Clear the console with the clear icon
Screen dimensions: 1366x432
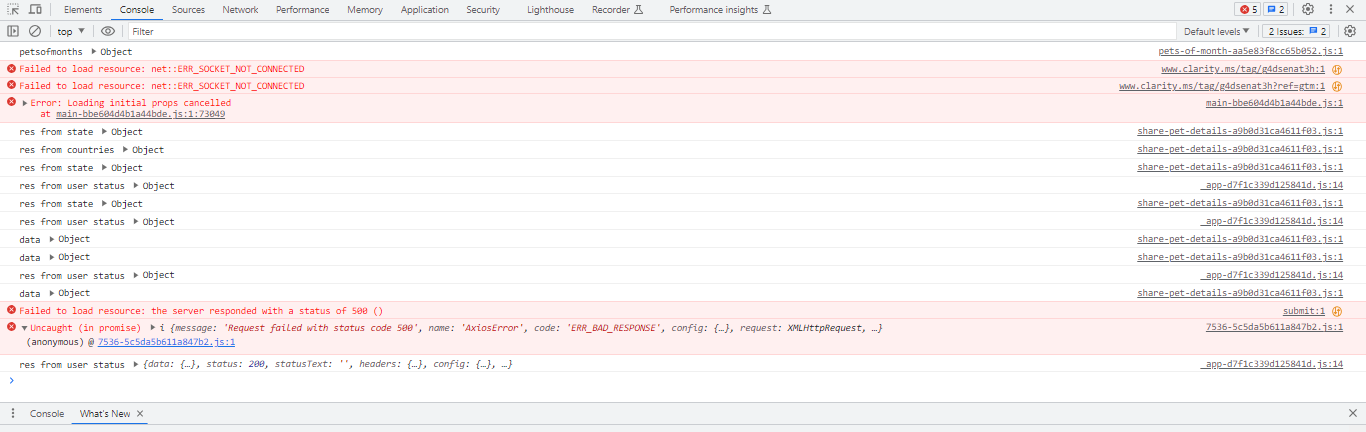click(35, 31)
